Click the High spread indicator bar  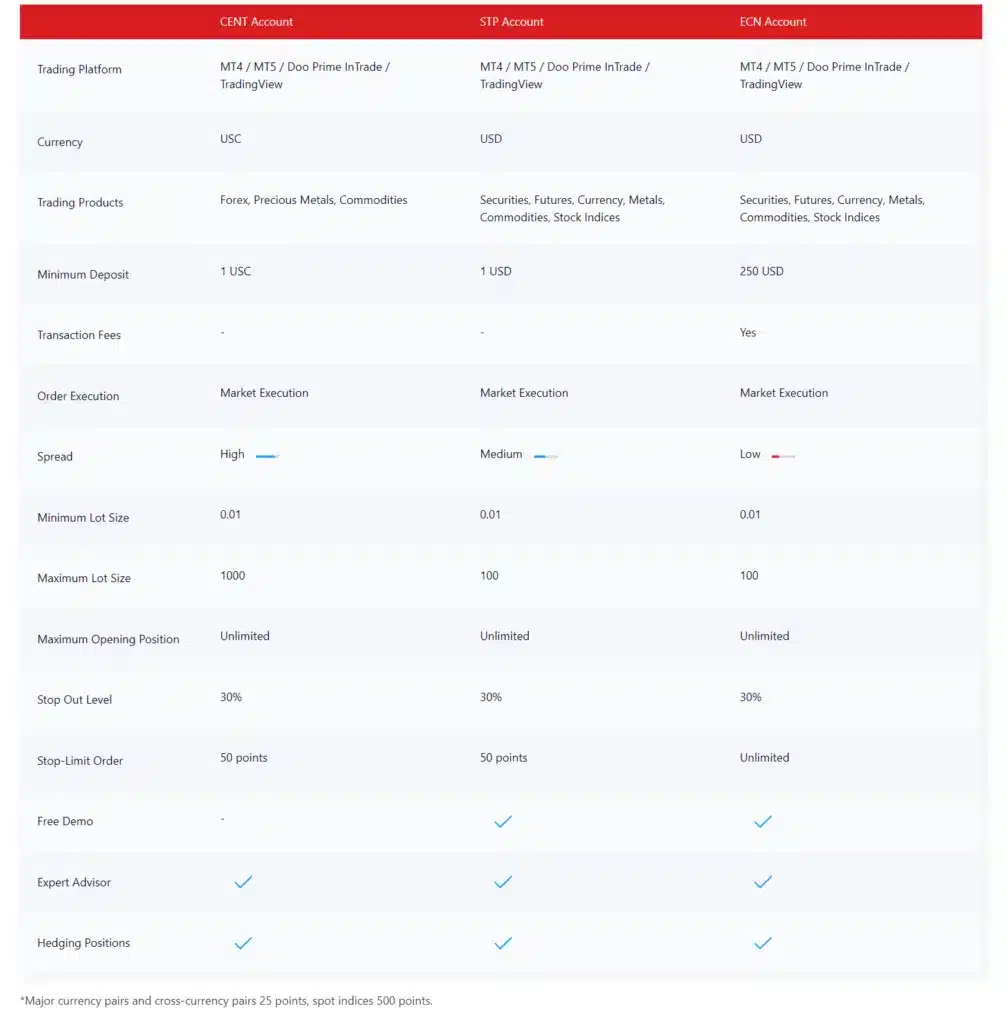click(267, 456)
